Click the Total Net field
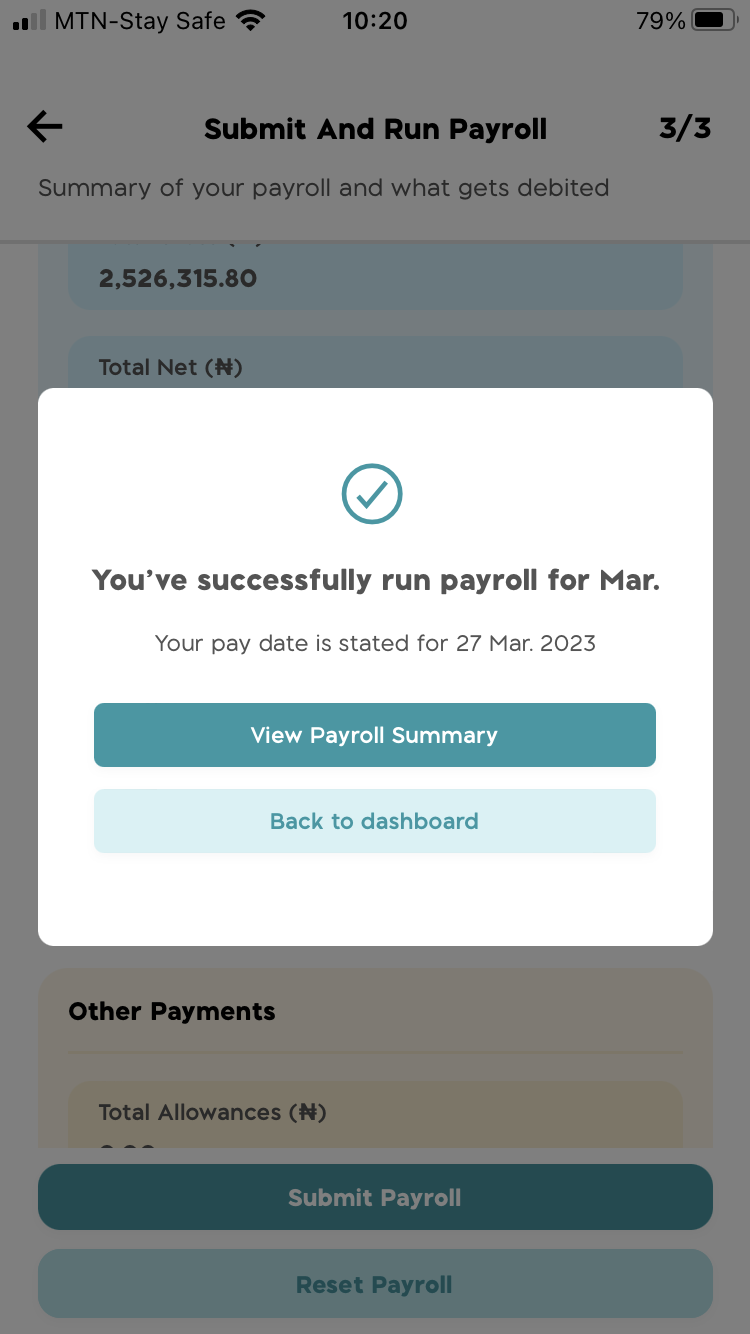The width and height of the screenshot is (750, 1334). pos(169,367)
